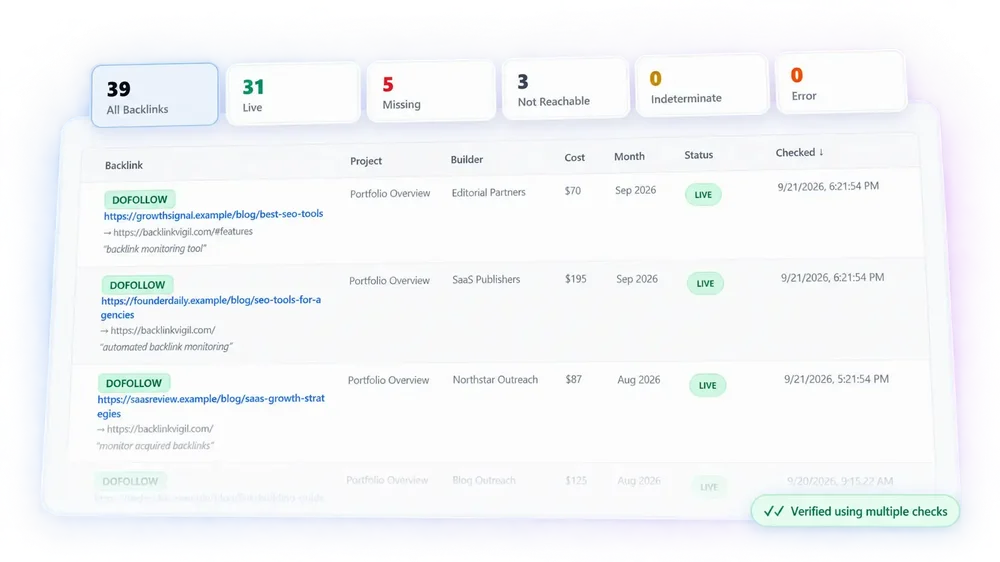Screen dimensions: 1000x562
Task: Select the All Backlinks filter card
Action: pos(154,95)
